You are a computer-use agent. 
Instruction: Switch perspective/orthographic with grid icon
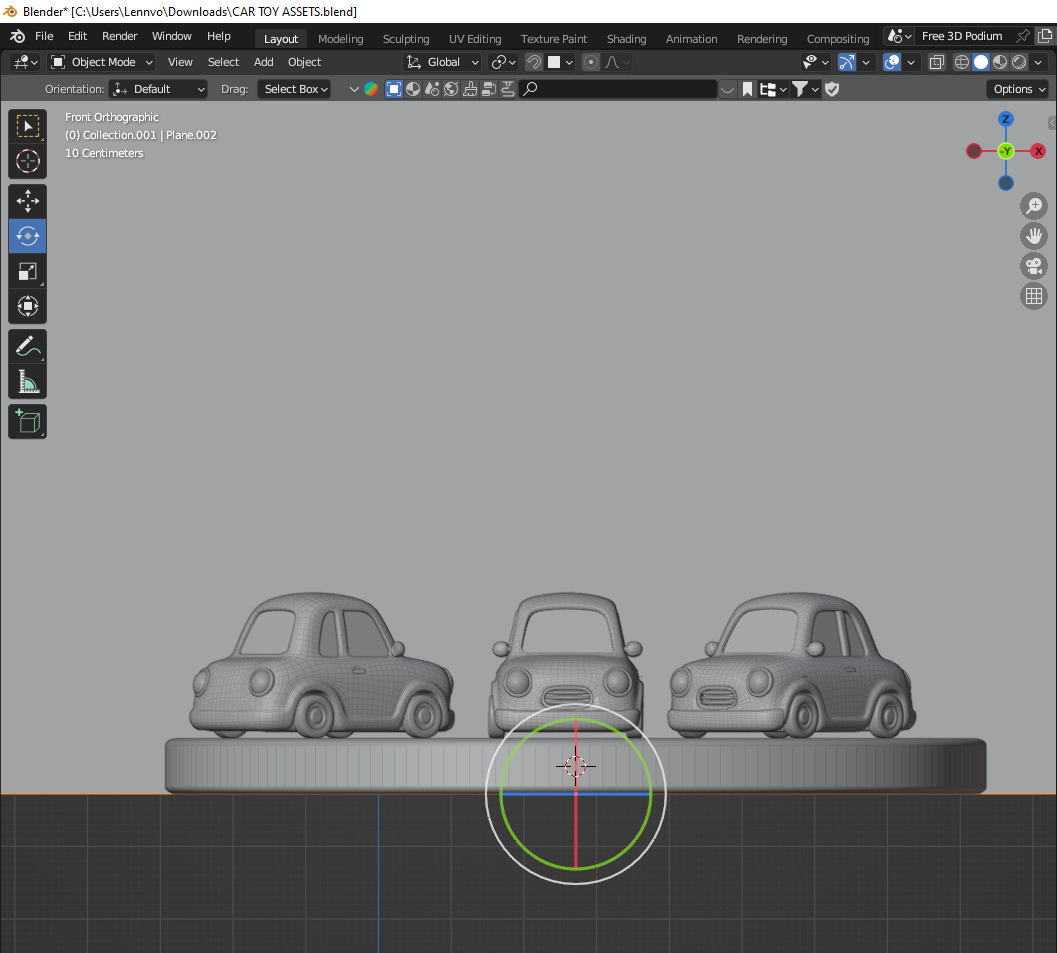coord(1033,296)
